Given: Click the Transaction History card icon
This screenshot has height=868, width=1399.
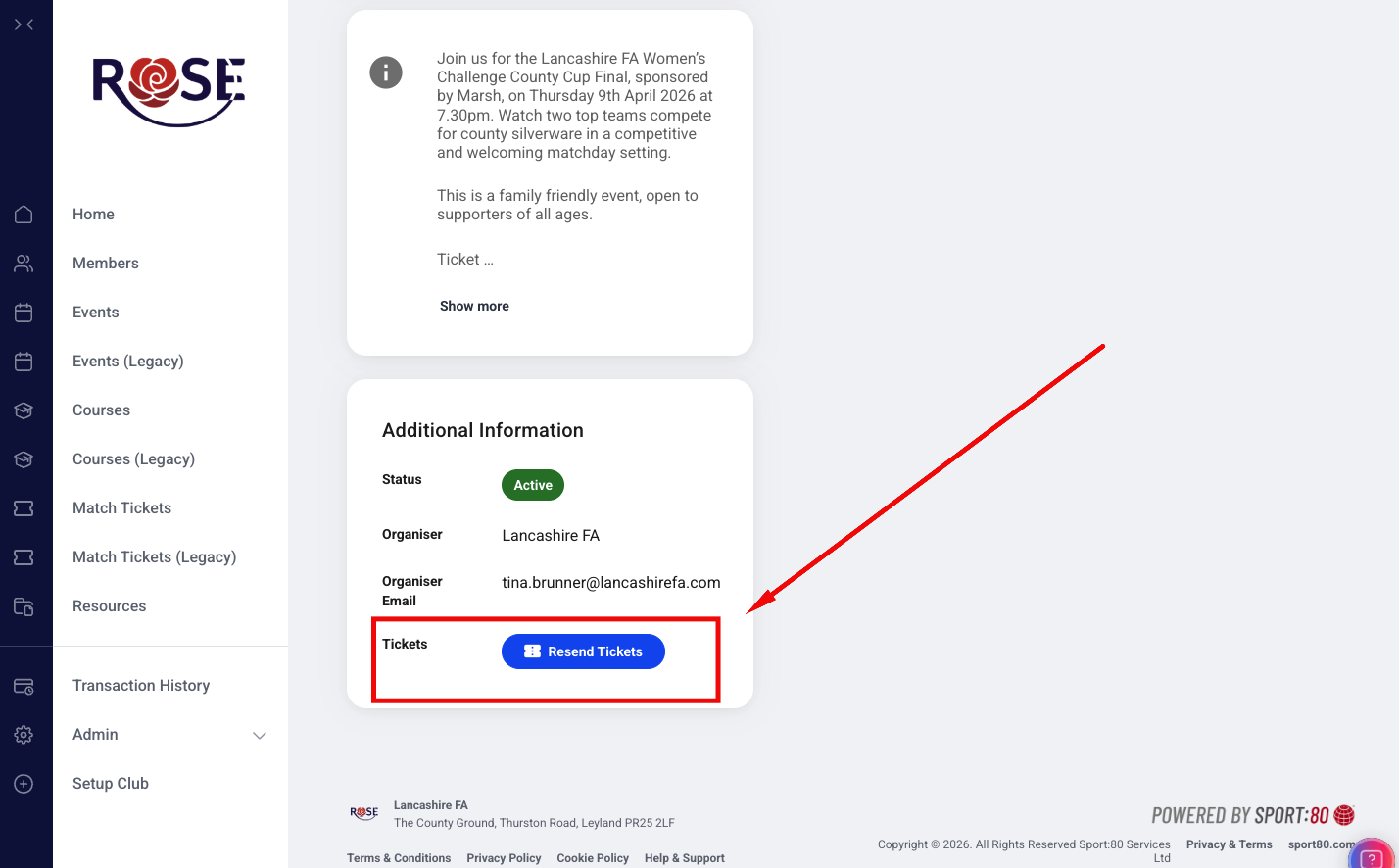Looking at the screenshot, I should pos(24,686).
